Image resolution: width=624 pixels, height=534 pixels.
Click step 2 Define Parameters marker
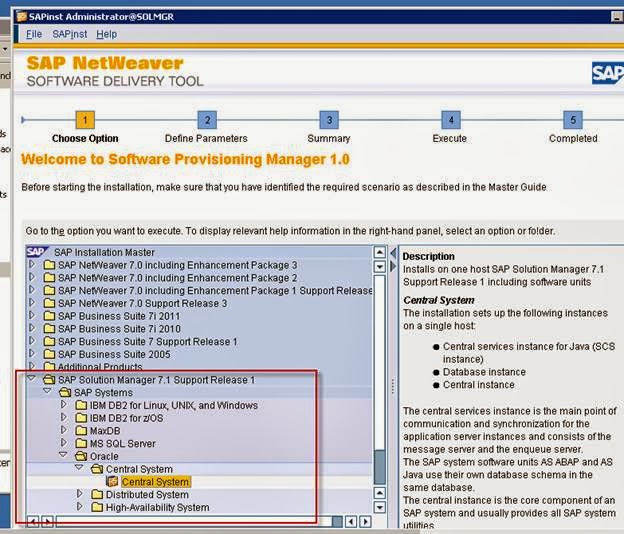click(x=207, y=120)
